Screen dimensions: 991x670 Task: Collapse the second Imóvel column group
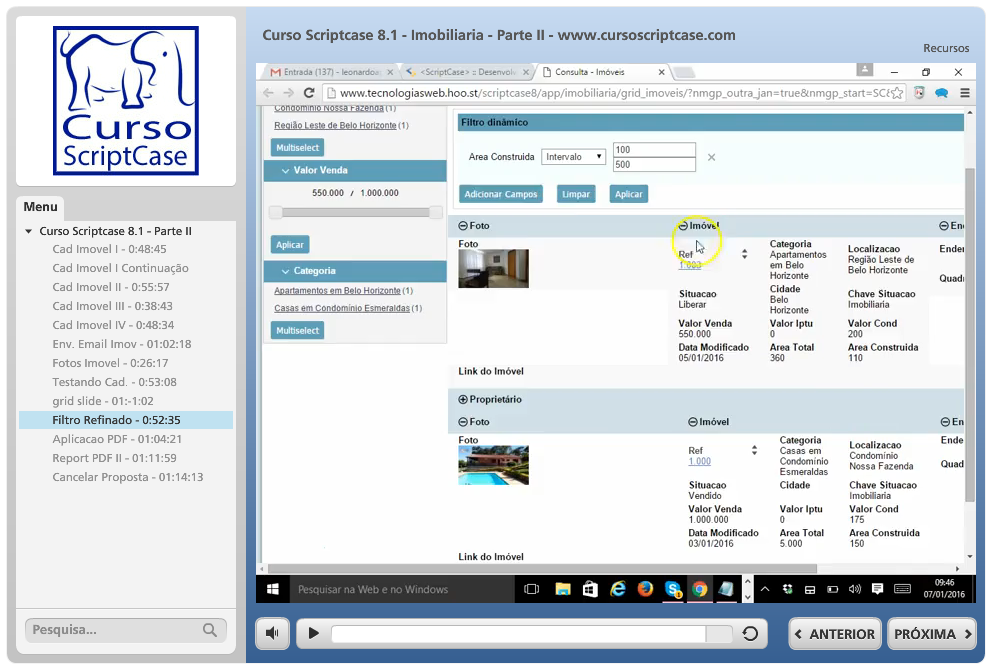pos(693,422)
